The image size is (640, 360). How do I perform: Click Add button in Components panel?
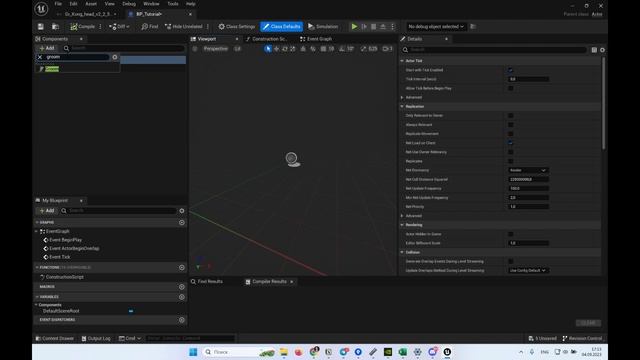[47, 48]
